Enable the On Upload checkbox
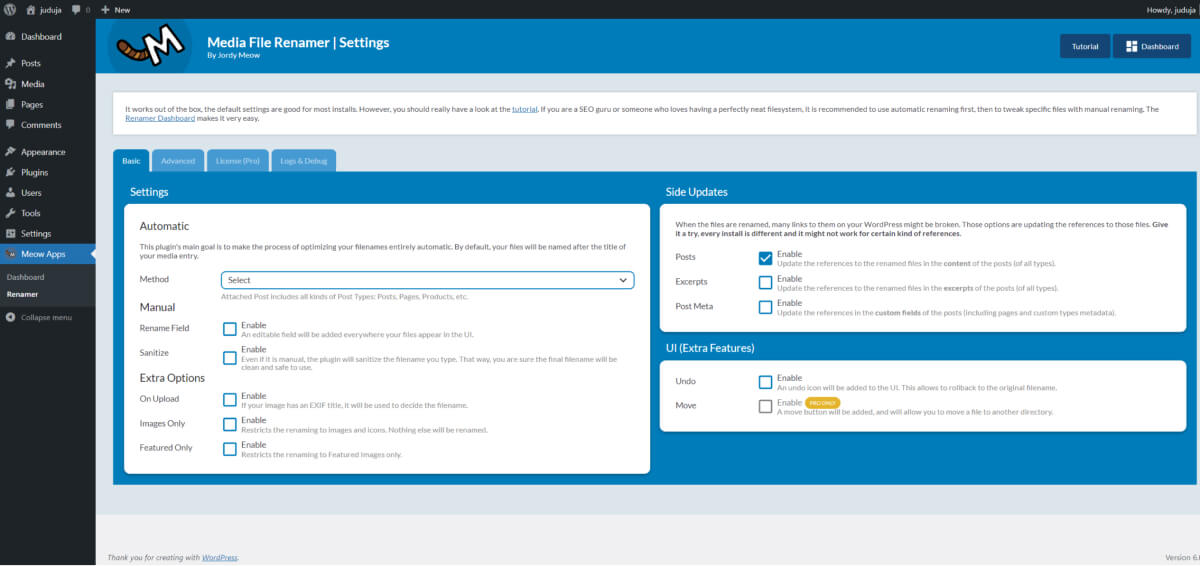The height and width of the screenshot is (566, 1200). pyautogui.click(x=230, y=400)
